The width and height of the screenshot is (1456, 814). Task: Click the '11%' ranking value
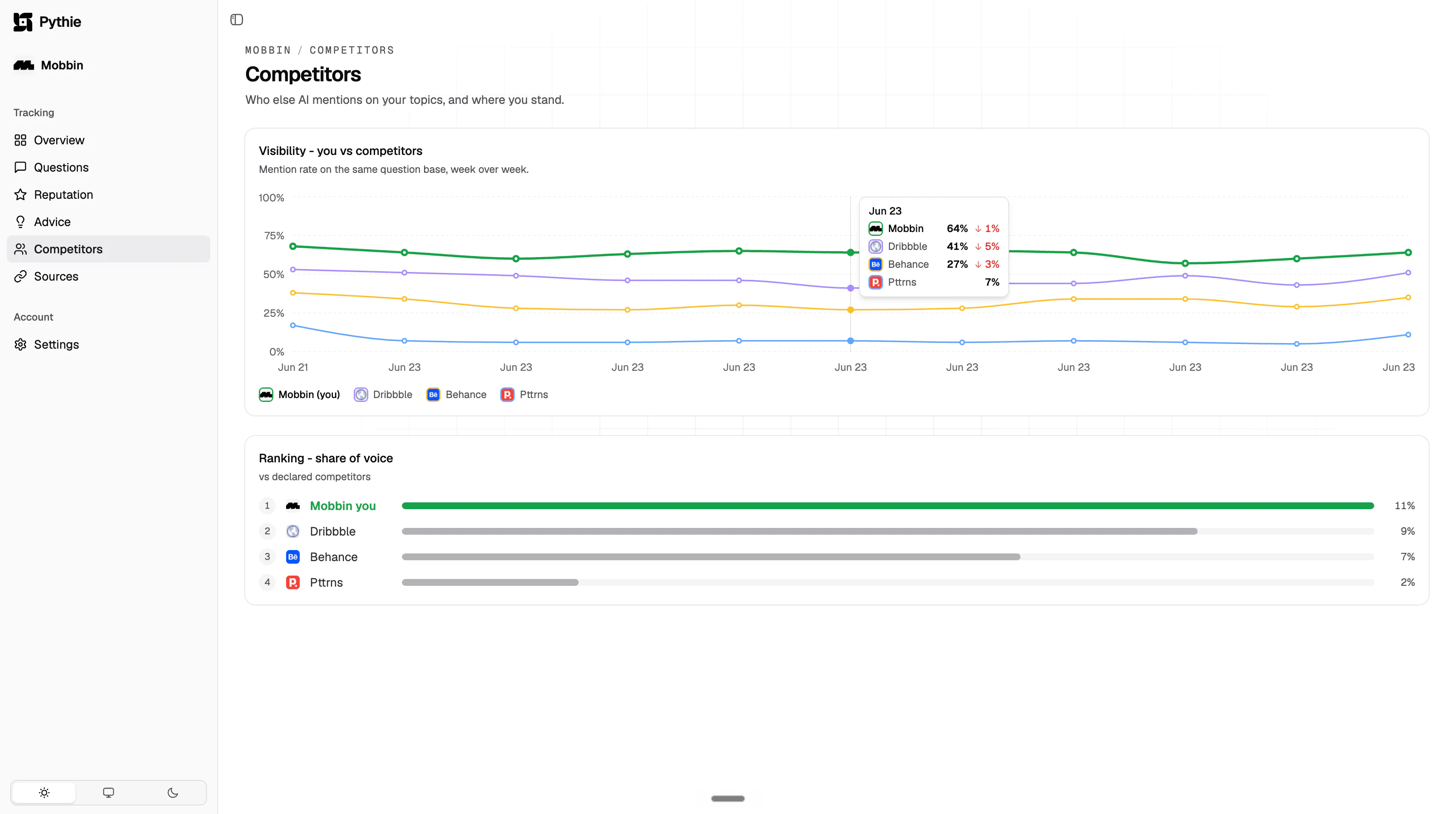1404,506
